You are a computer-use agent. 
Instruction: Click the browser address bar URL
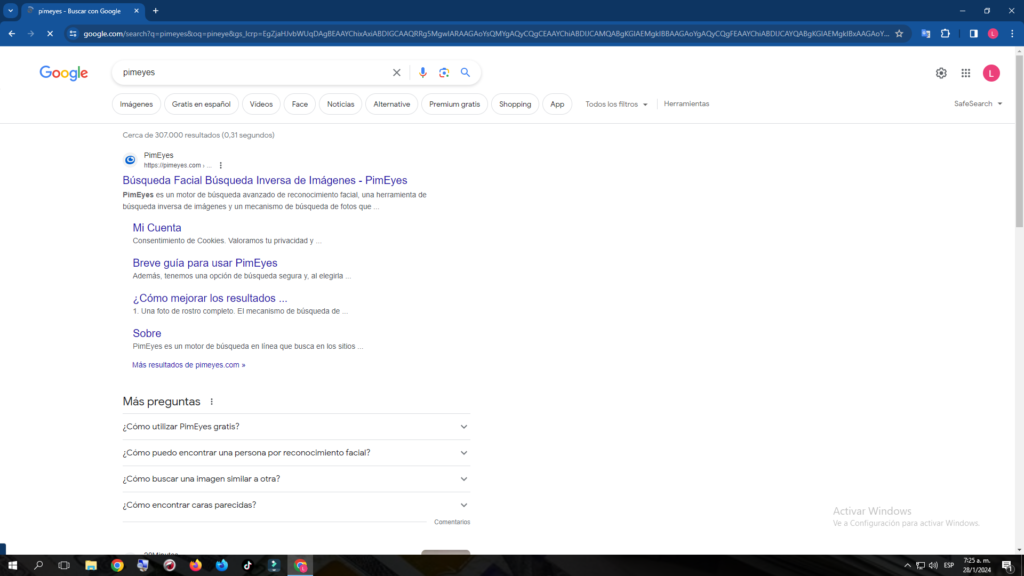coord(486,33)
